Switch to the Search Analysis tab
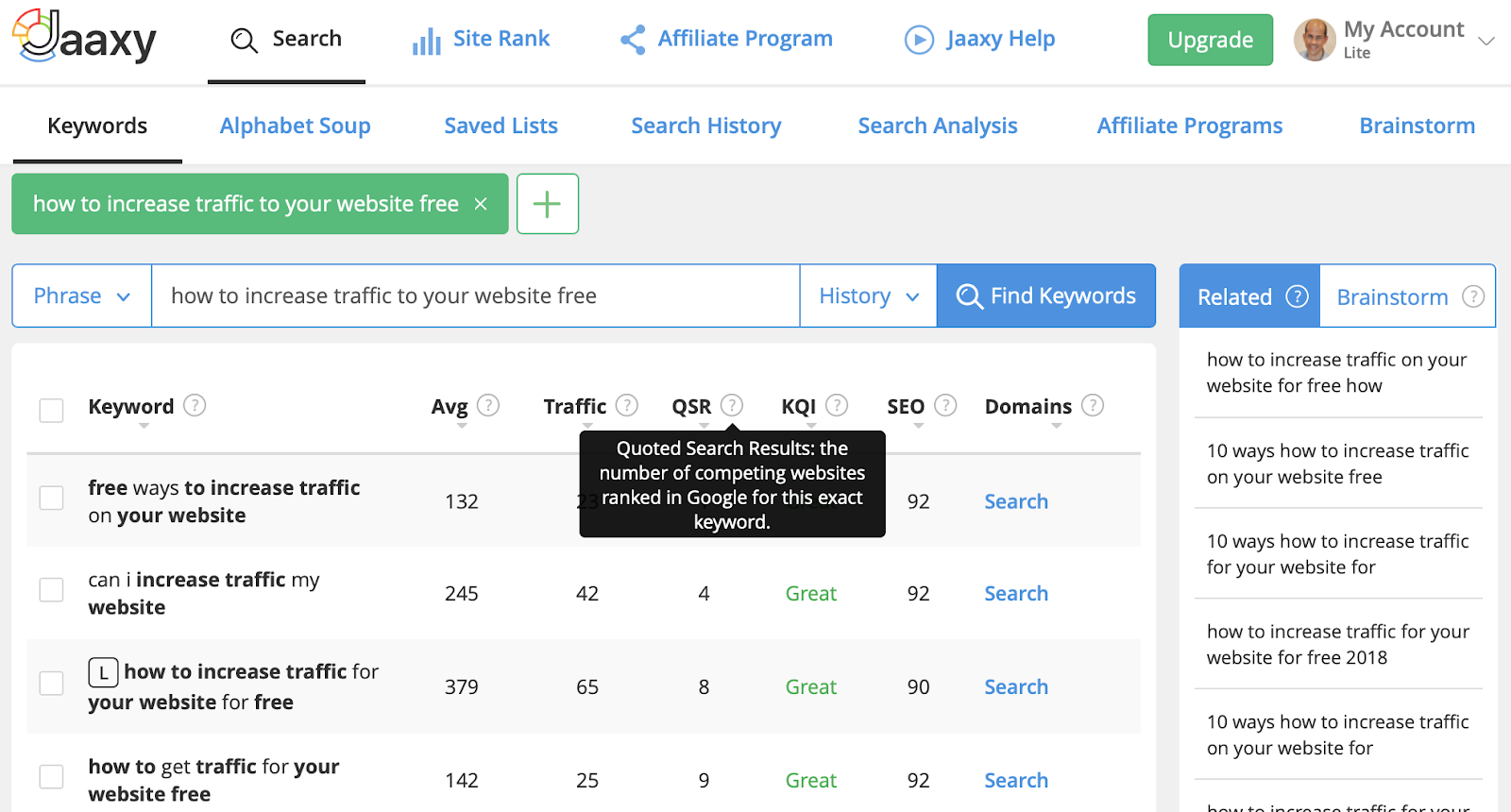1511x812 pixels. coord(938,126)
